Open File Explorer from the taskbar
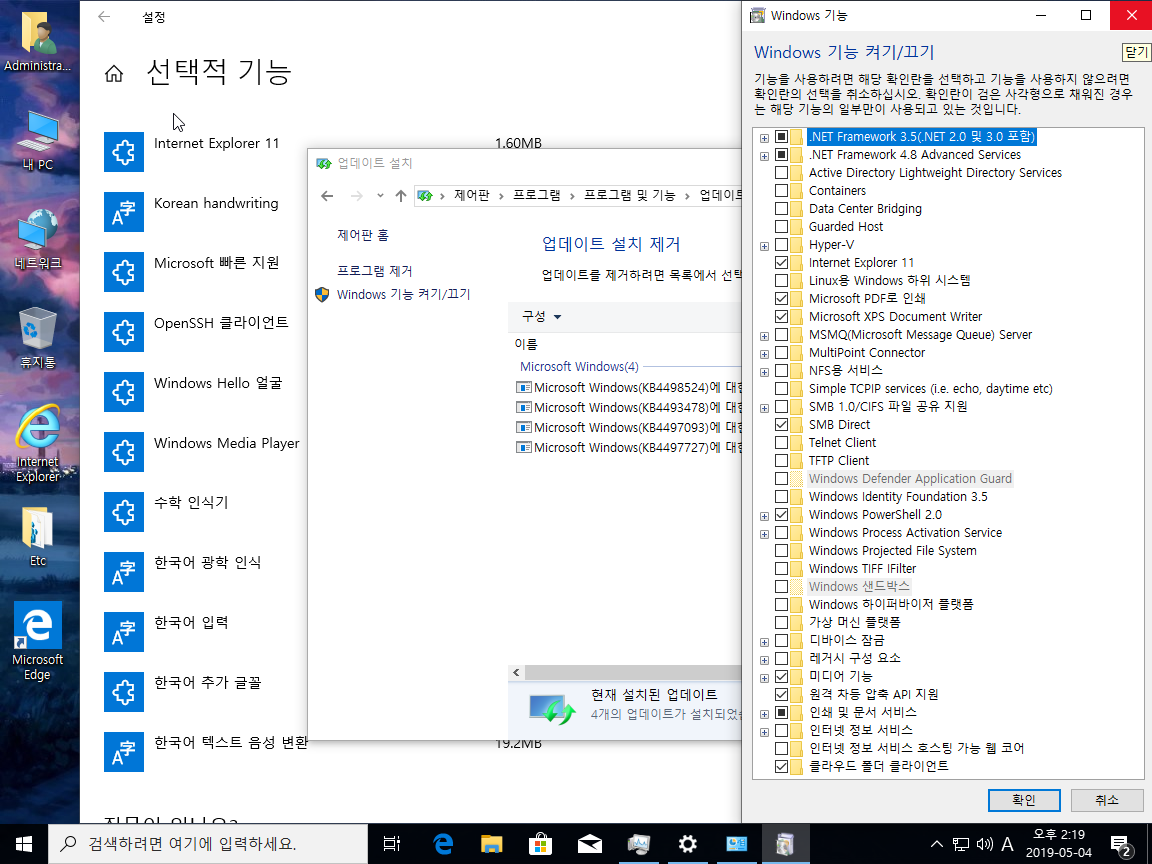1152x864 pixels. coord(491,844)
